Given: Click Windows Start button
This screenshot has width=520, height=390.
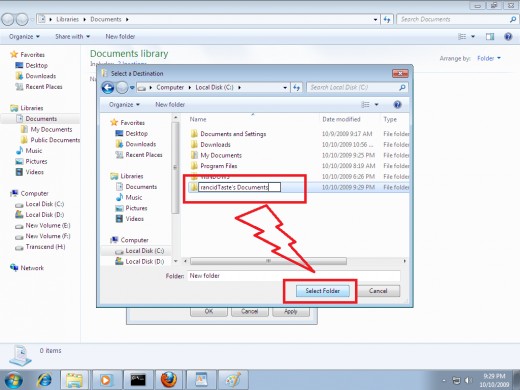Looking at the screenshot, I should pos(13,380).
